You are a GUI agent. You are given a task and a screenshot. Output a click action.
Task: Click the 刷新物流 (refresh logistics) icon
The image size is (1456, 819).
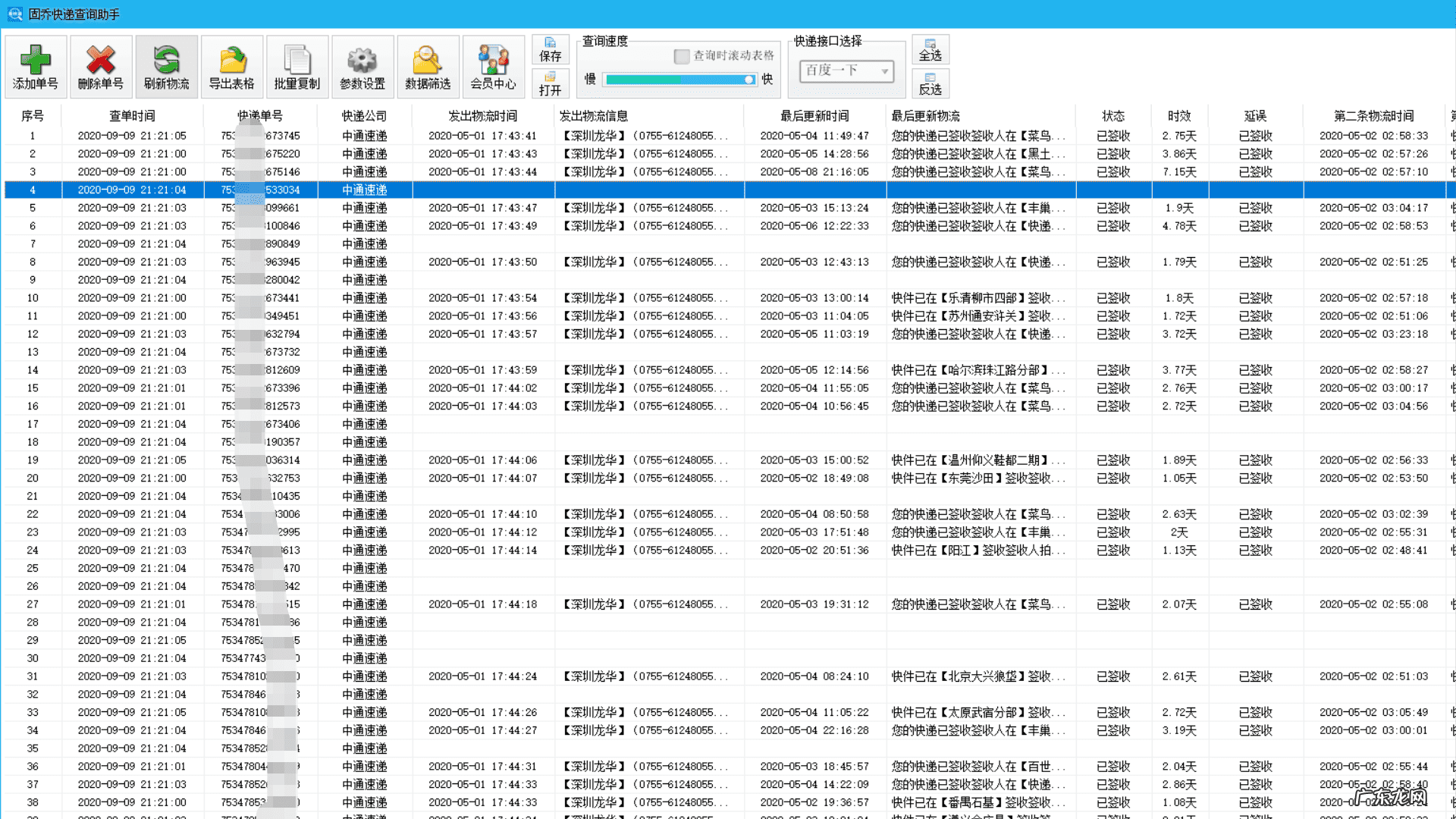pyautogui.click(x=166, y=66)
